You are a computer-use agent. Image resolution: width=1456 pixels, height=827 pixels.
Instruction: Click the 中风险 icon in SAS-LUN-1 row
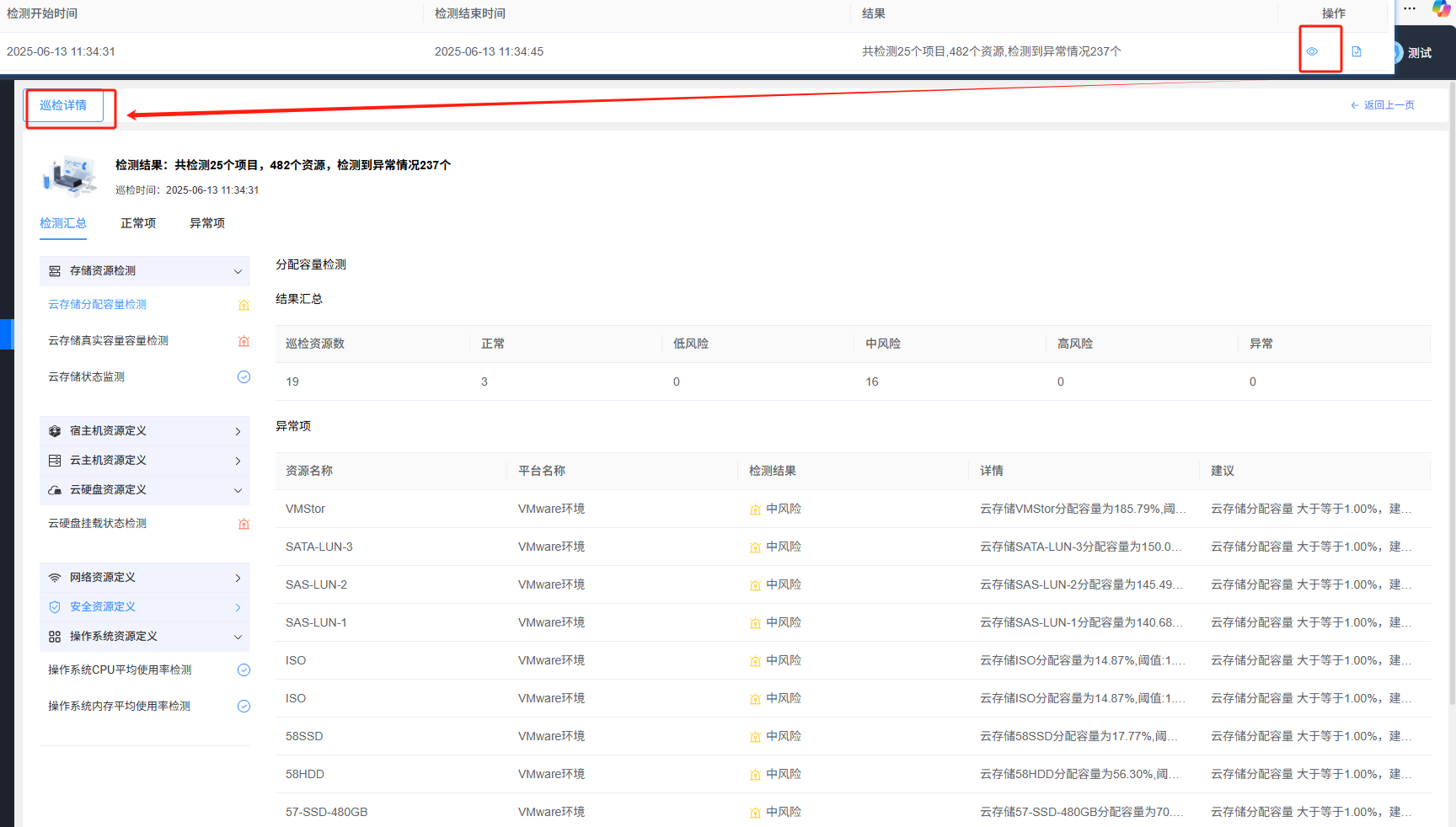(x=755, y=623)
